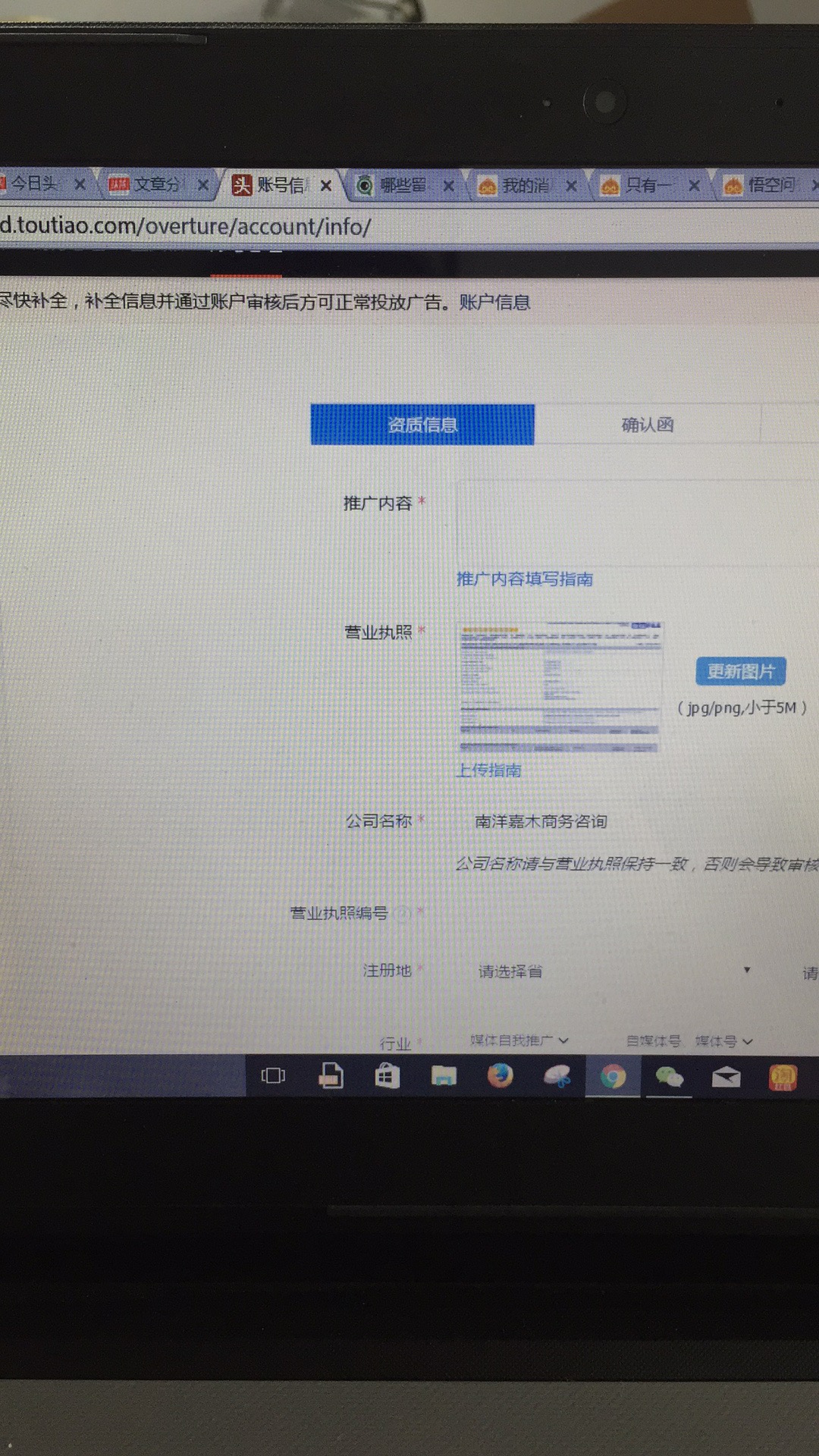This screenshot has height=1456, width=819.
Task: Open Task View in the taskbar
Action: point(273,1076)
